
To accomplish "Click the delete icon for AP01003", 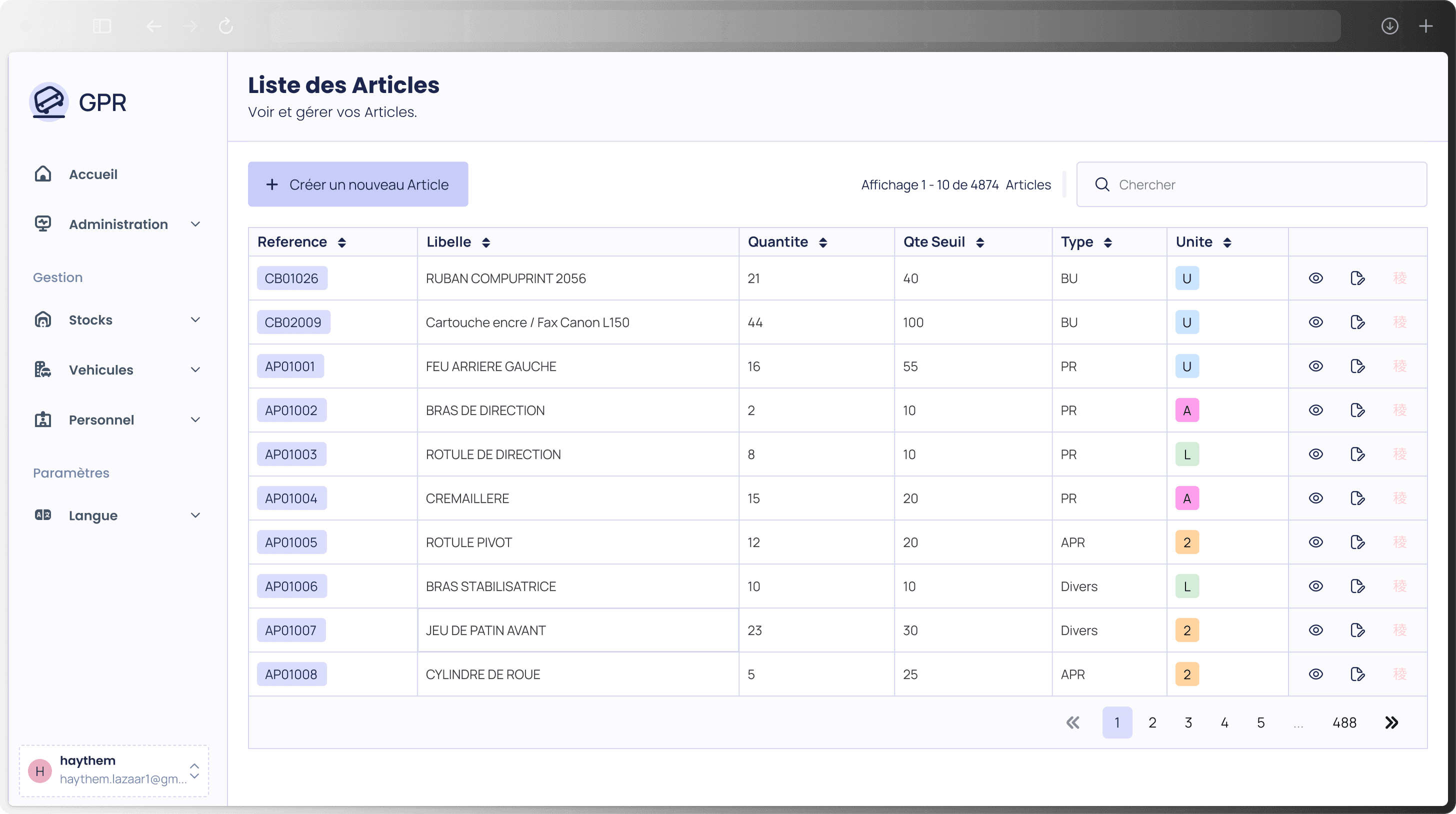I will coord(1399,454).
